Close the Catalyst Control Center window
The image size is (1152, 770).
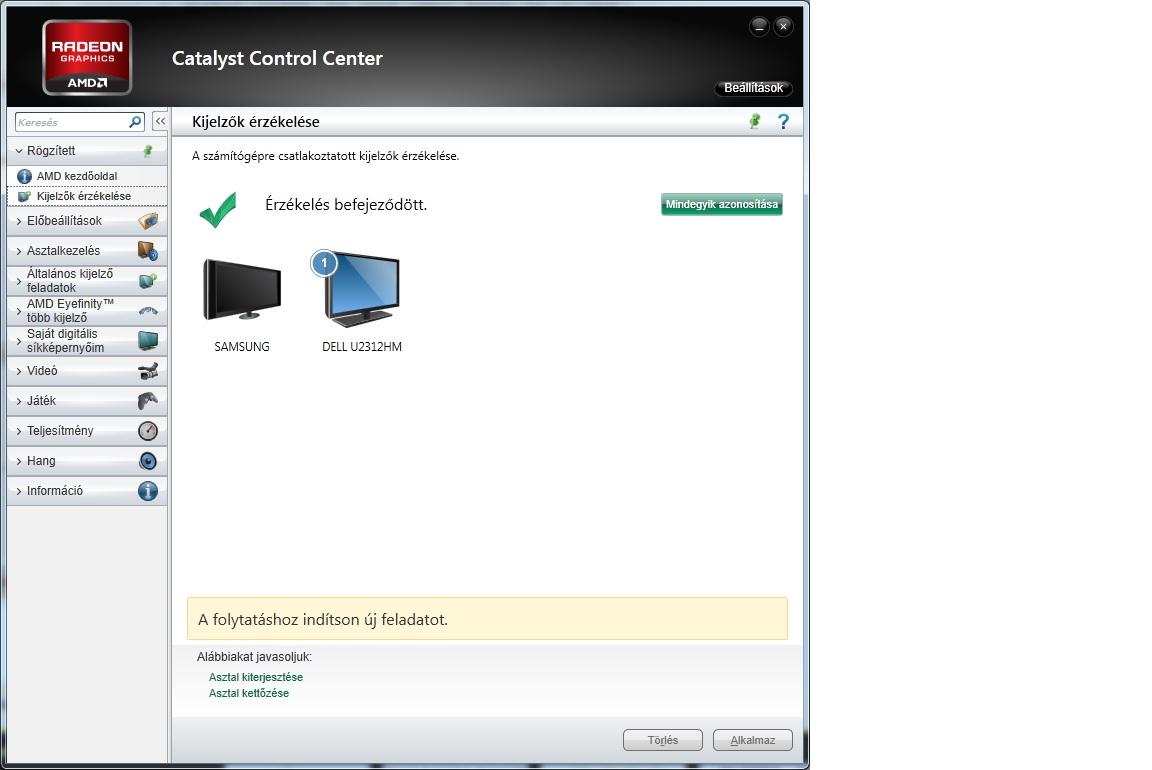click(x=783, y=26)
